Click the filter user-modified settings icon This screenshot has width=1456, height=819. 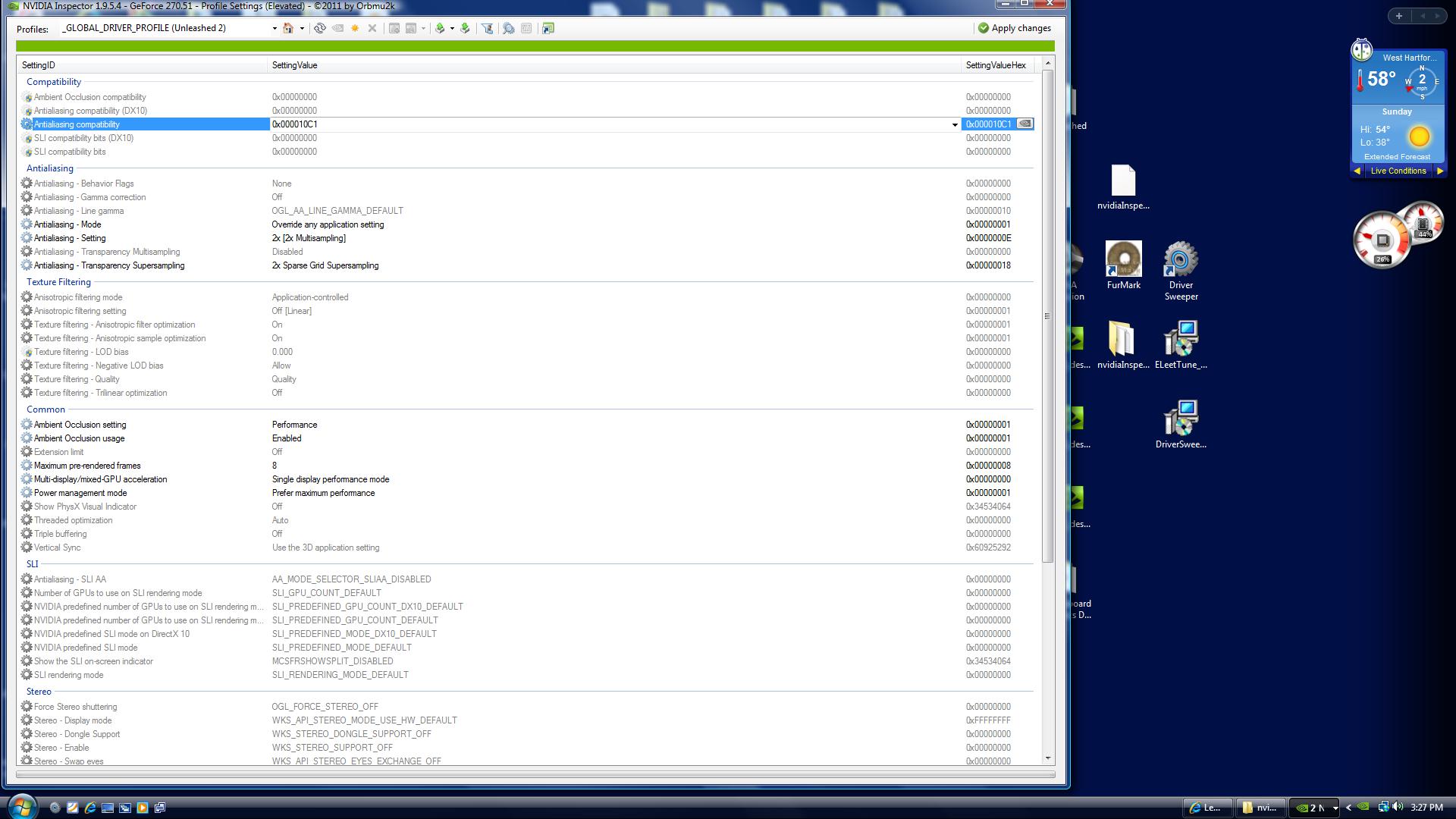click(488, 28)
